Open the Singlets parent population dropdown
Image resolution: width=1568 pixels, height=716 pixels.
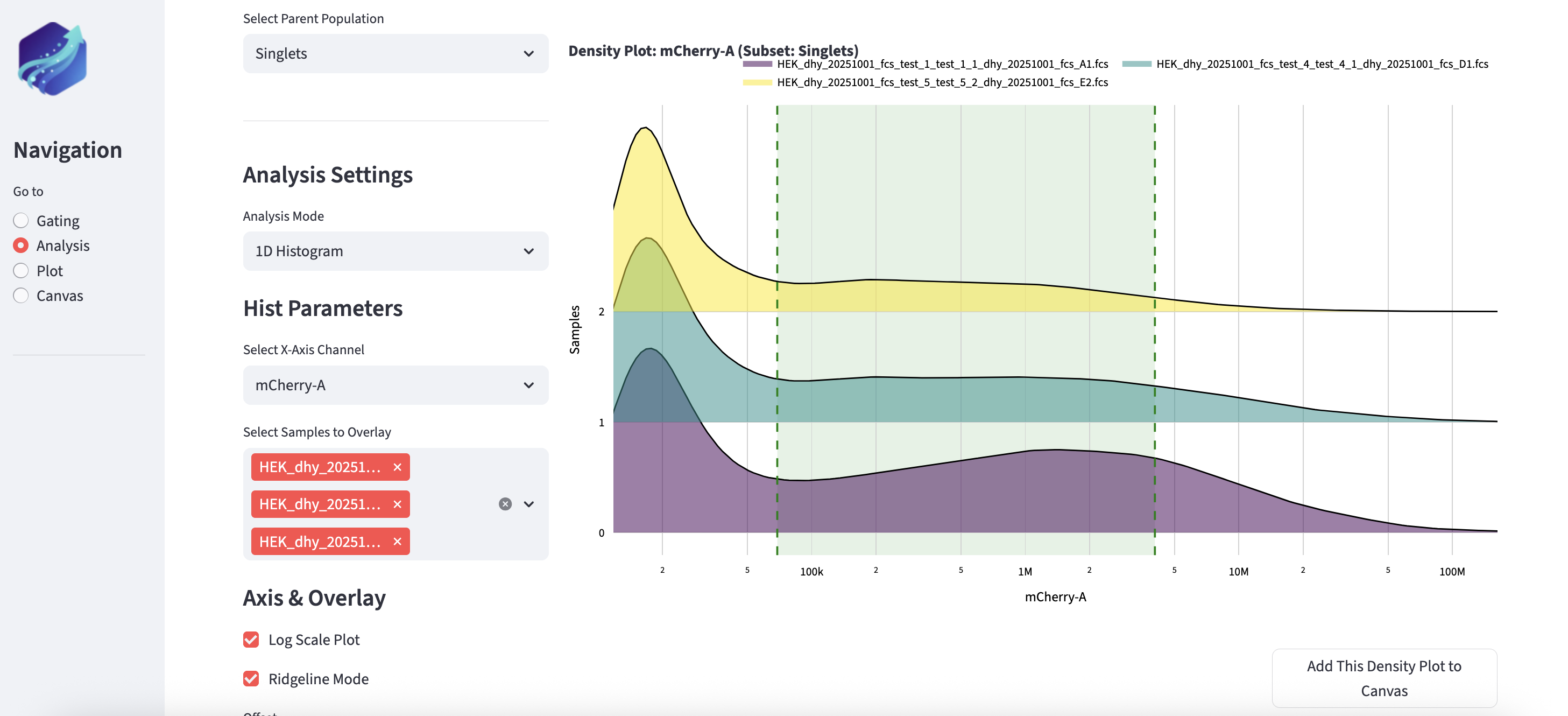pyautogui.click(x=395, y=54)
